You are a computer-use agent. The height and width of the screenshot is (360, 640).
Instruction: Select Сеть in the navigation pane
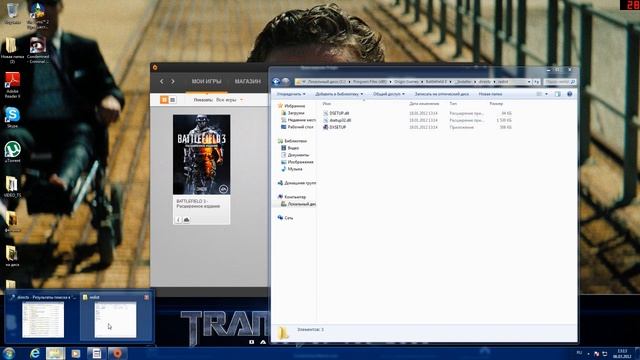click(x=285, y=218)
